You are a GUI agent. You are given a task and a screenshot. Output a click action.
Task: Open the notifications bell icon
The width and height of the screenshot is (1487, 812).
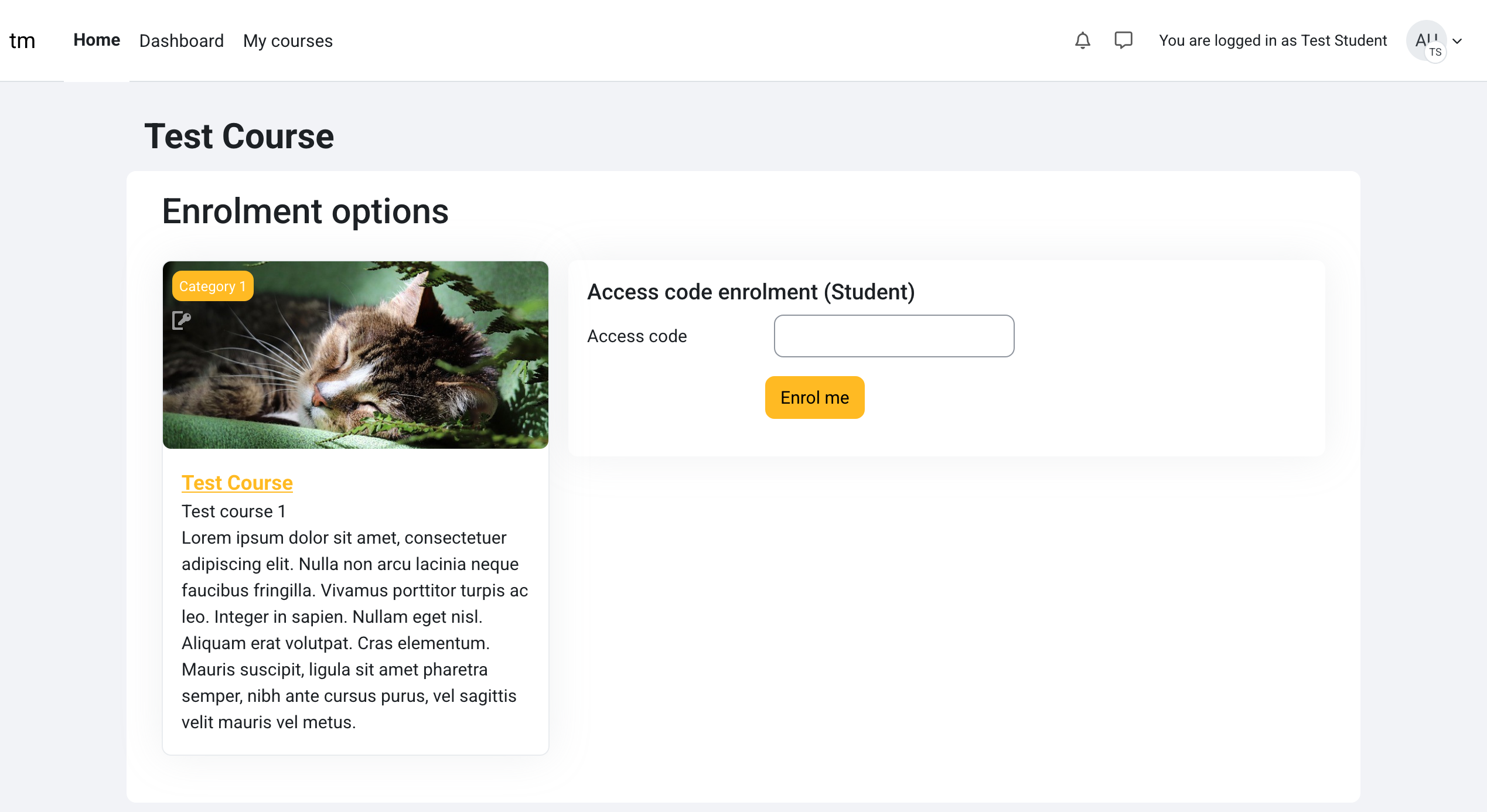point(1082,40)
